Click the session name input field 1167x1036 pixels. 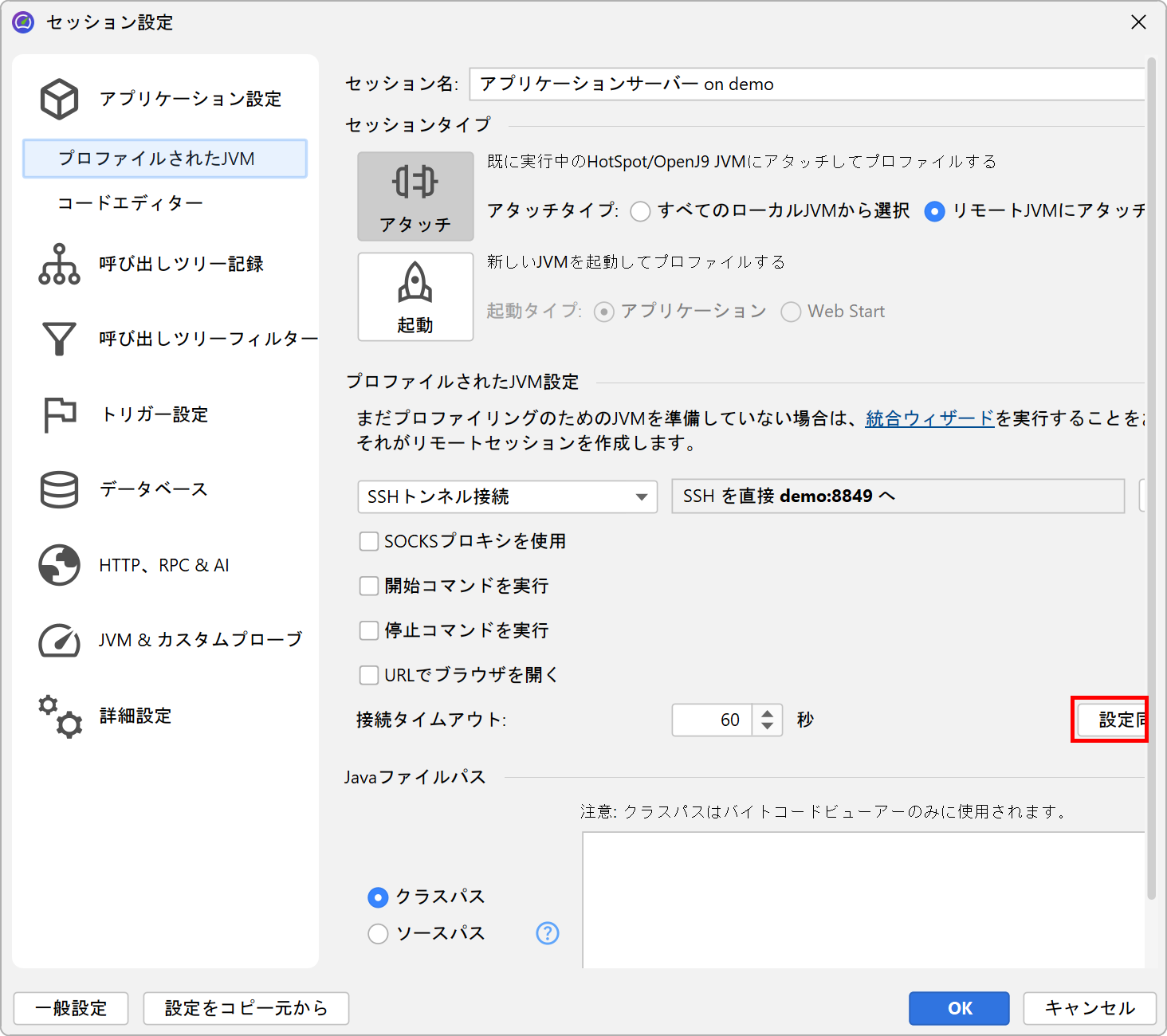(805, 84)
